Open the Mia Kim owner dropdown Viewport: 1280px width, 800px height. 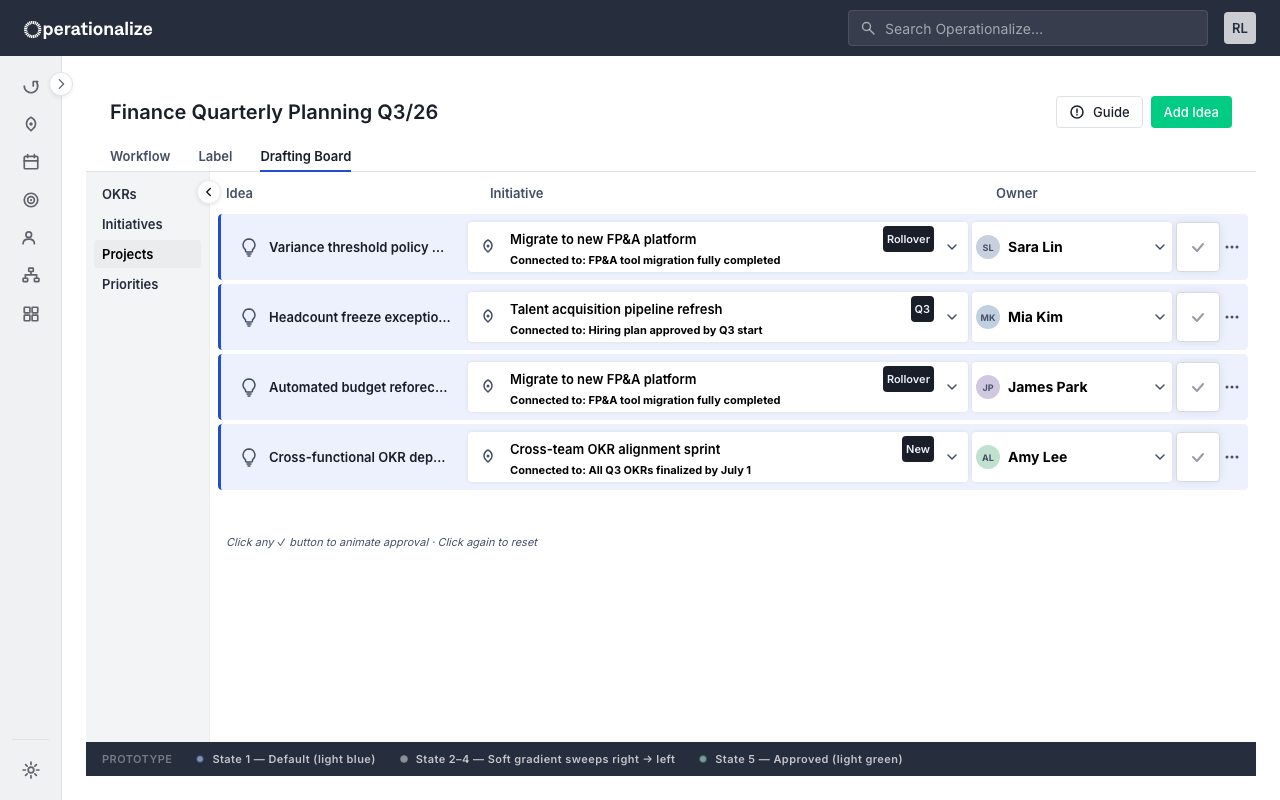(x=1160, y=317)
